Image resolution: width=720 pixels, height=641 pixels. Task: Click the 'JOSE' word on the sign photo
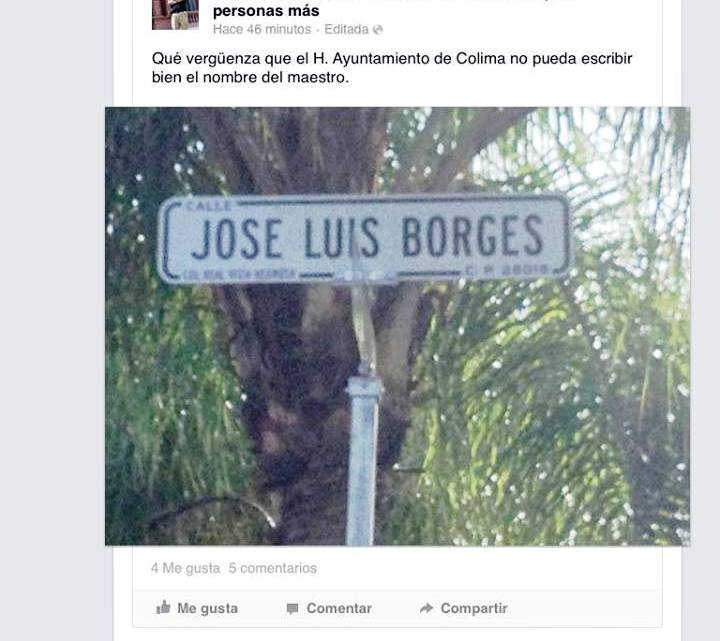tap(236, 239)
